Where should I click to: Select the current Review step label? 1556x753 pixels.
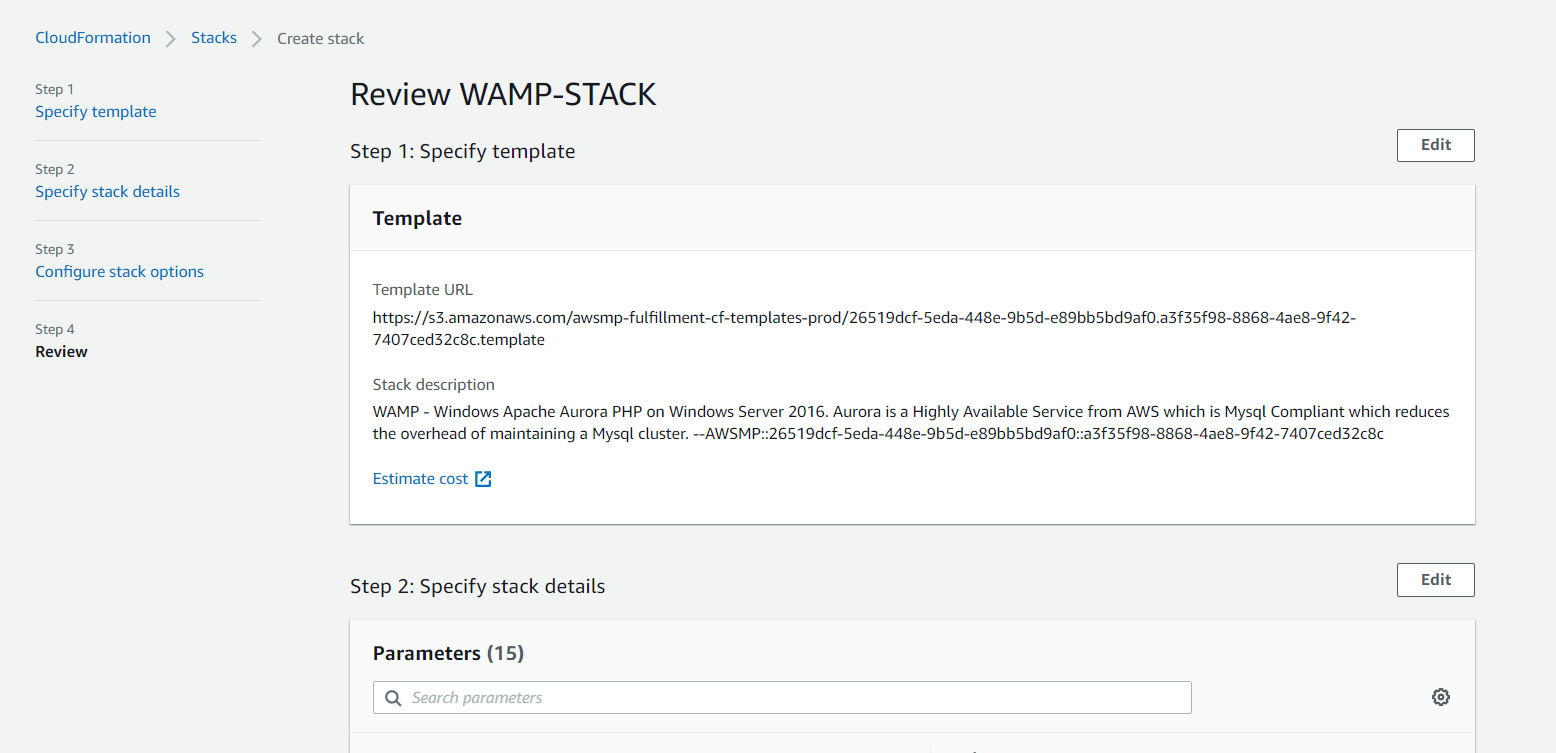62,352
